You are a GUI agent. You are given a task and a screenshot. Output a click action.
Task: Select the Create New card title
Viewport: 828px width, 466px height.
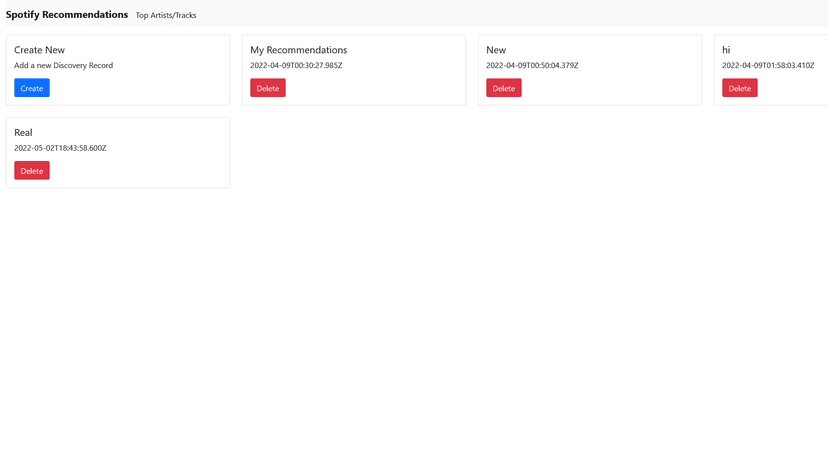click(x=40, y=50)
